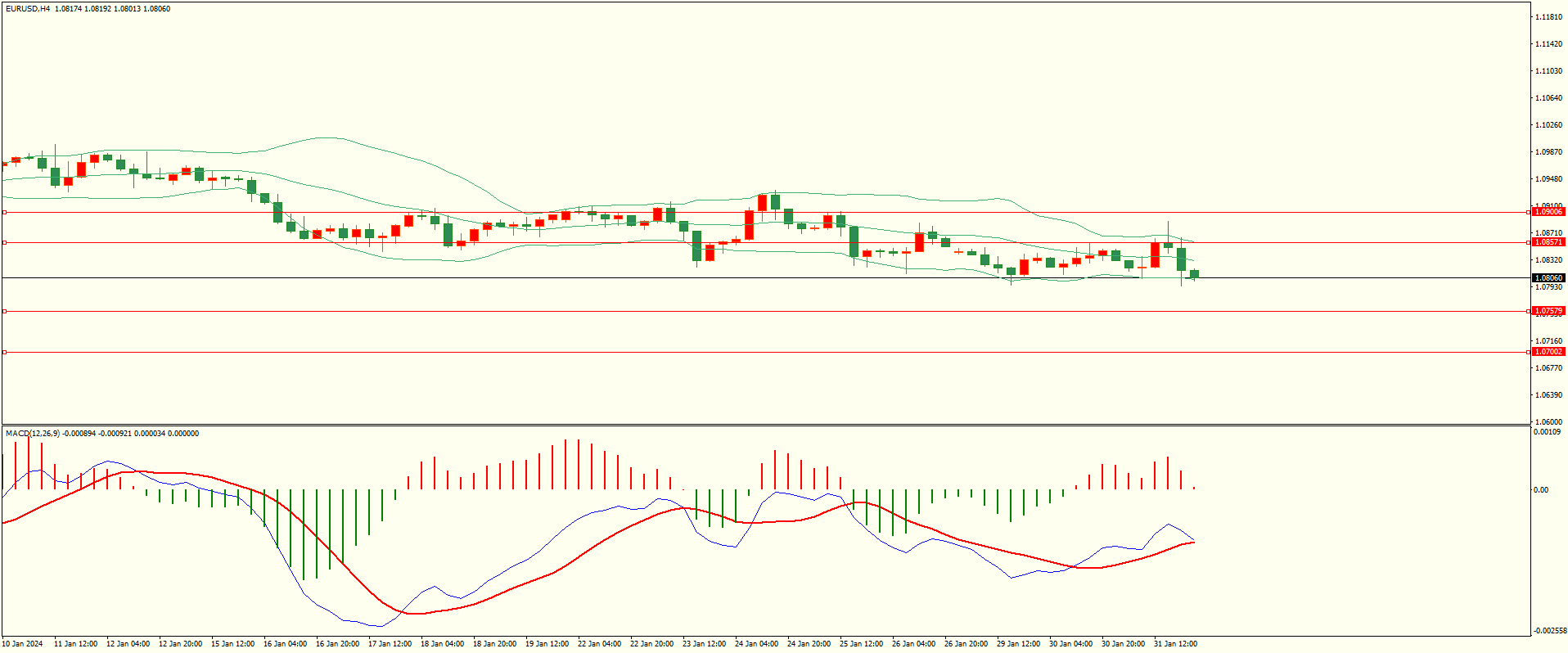The height and width of the screenshot is (653, 1568).
Task: Click the 30 Jan 04:00 time label
Action: pyautogui.click(x=1070, y=644)
